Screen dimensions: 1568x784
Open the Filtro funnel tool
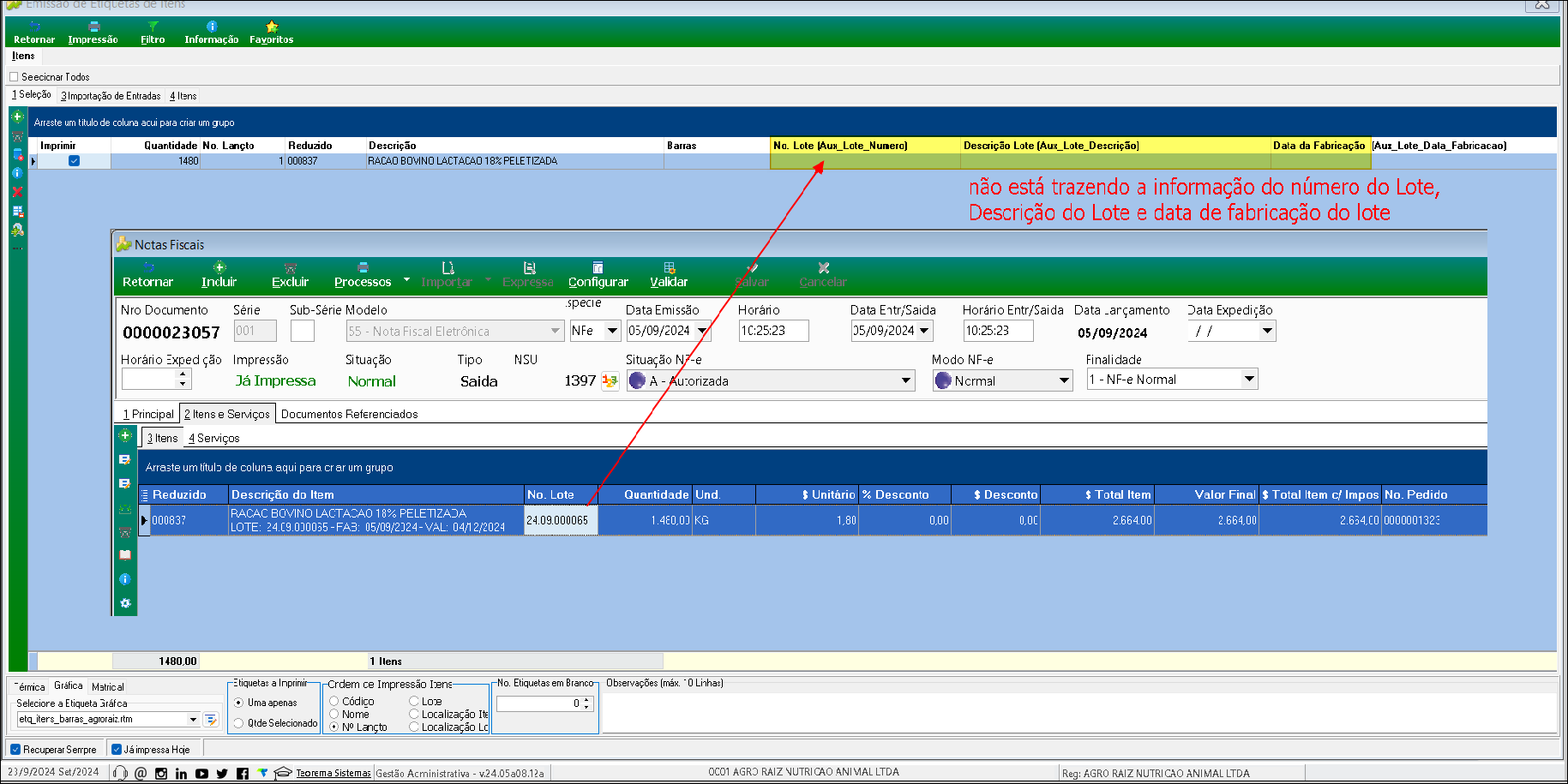[153, 33]
